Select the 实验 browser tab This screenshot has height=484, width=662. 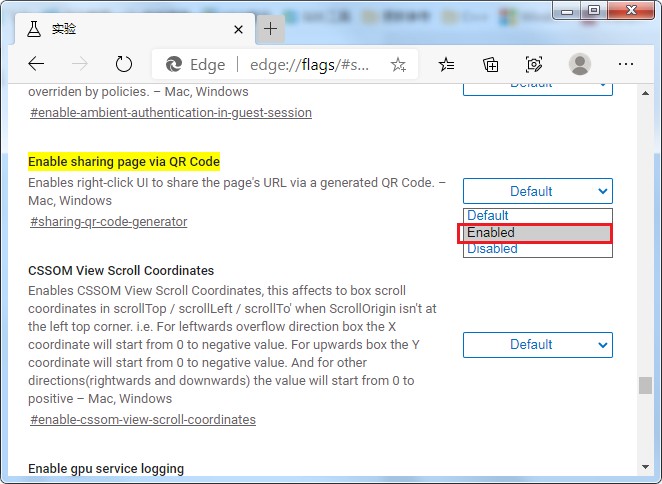[130, 29]
